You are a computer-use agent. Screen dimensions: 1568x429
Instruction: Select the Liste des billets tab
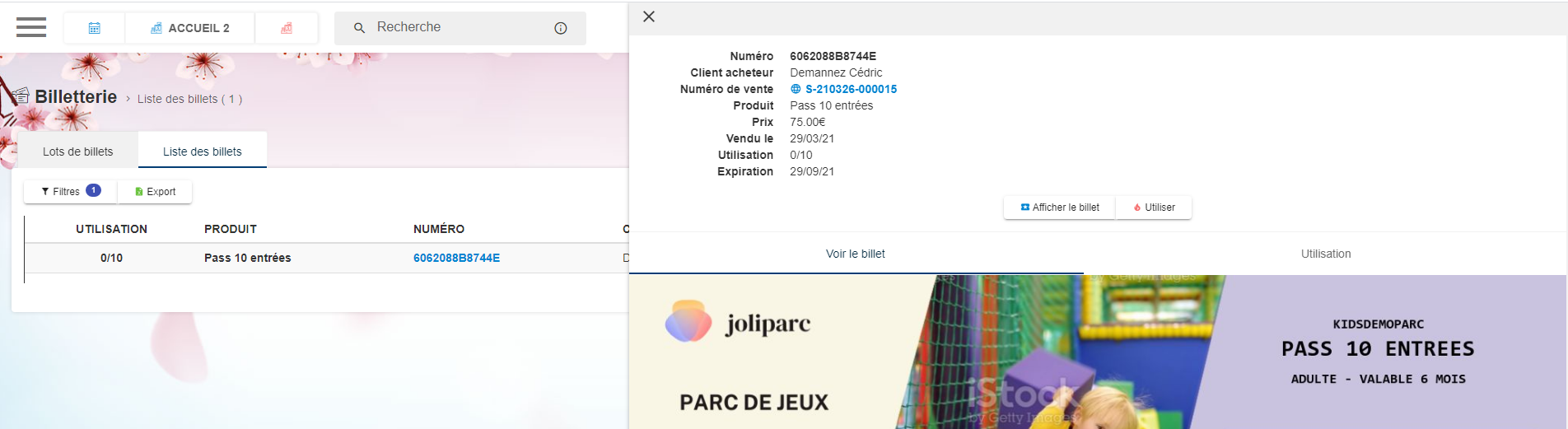[x=202, y=152]
